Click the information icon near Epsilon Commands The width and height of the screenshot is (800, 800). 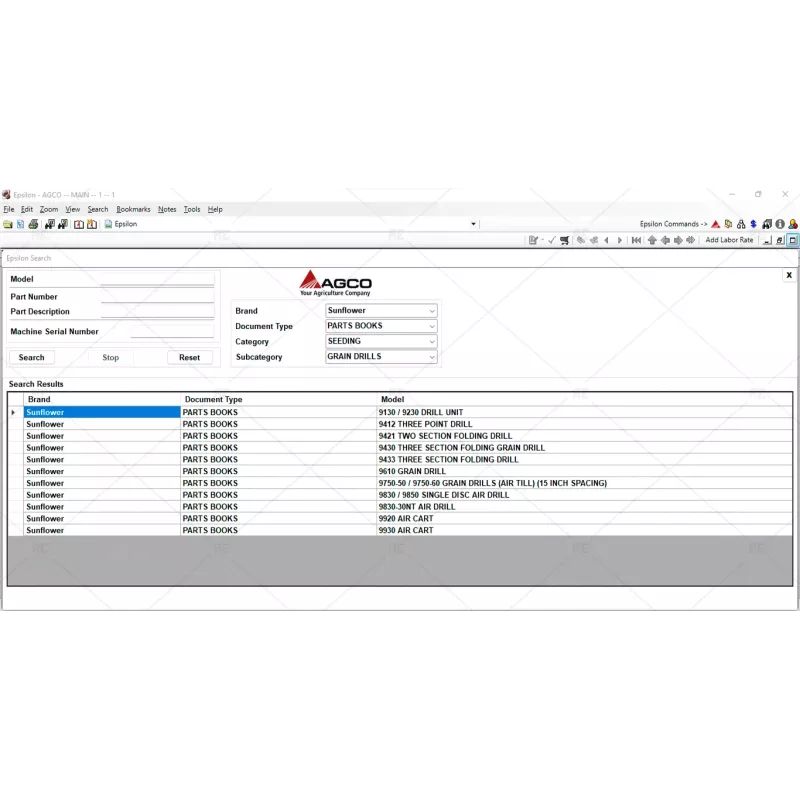(x=780, y=224)
